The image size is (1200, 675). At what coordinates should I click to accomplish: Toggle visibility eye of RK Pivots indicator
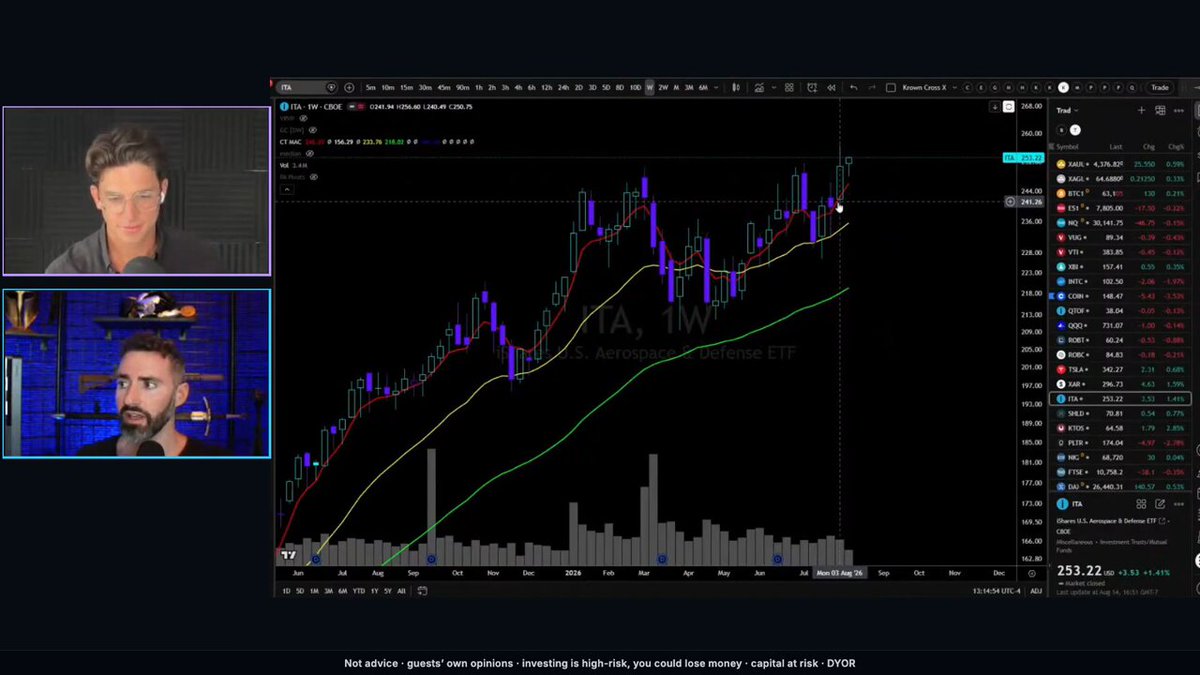click(x=314, y=176)
